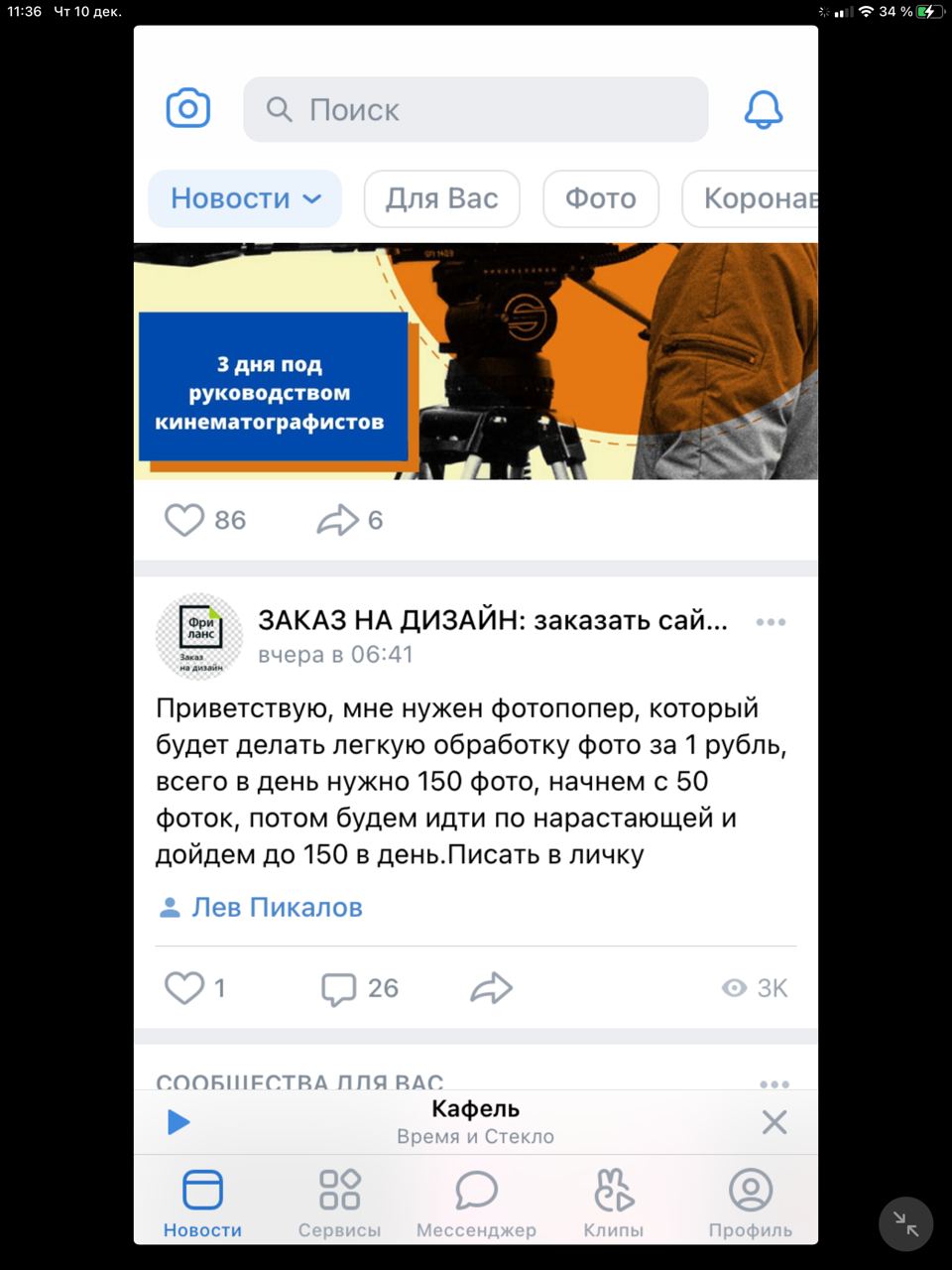Open options for Сообщества для вас block
This screenshot has height=1270, width=952.
pyautogui.click(x=773, y=1083)
